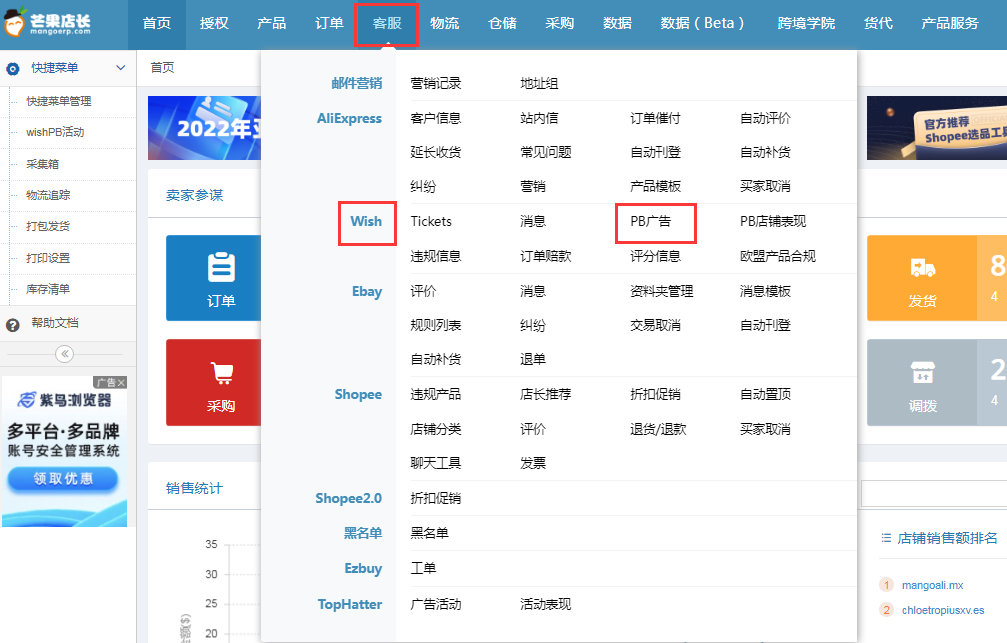Image resolution: width=1007 pixels, height=643 pixels.
Task: Open 首页 in top navigation
Action: [157, 23]
